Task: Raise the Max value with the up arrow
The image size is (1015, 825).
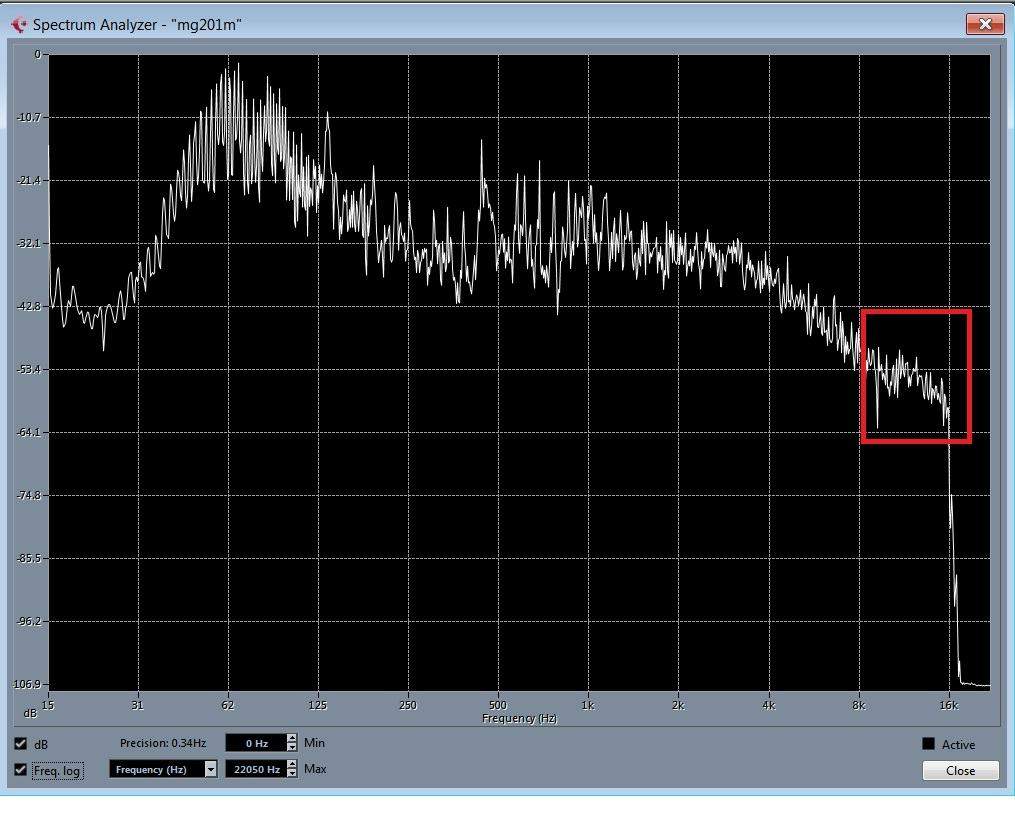Action: click(292, 765)
